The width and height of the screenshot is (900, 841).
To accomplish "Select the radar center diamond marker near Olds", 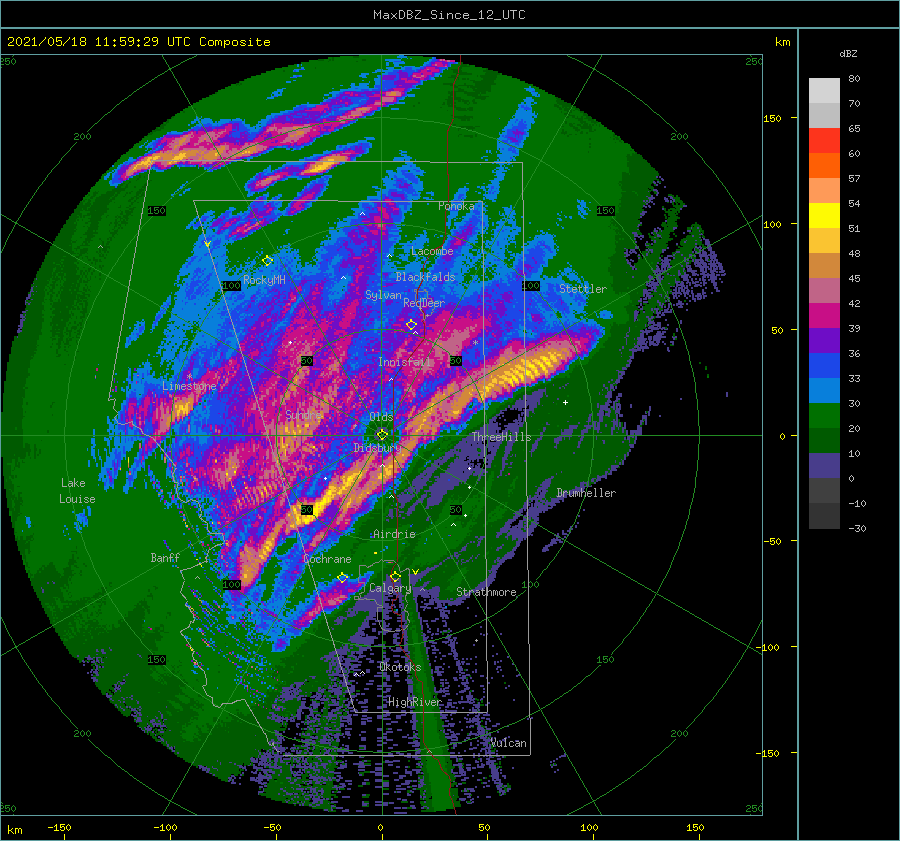I will pyautogui.click(x=382, y=435).
